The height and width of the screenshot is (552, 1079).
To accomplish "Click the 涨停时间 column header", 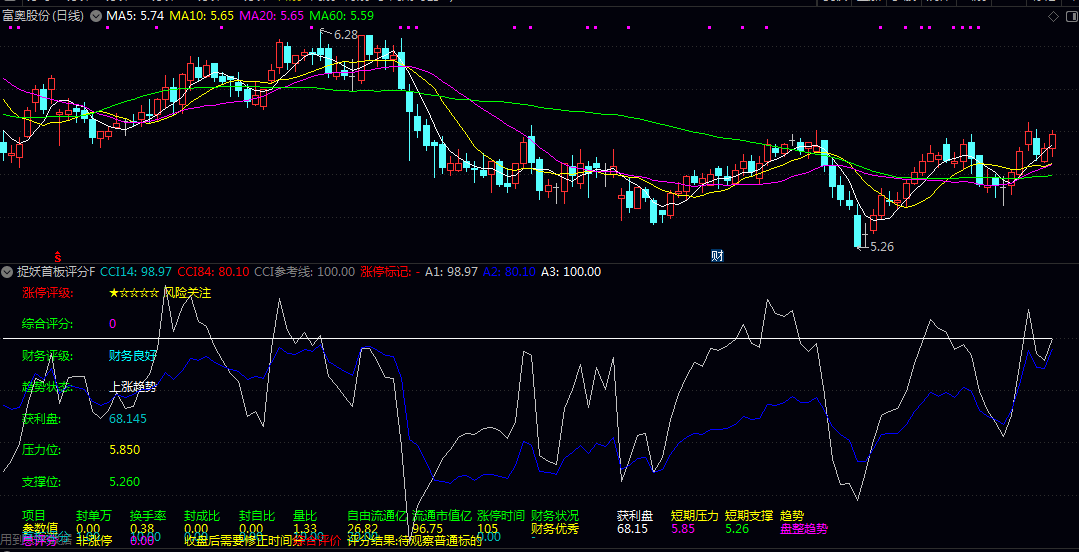I will [x=501, y=516].
